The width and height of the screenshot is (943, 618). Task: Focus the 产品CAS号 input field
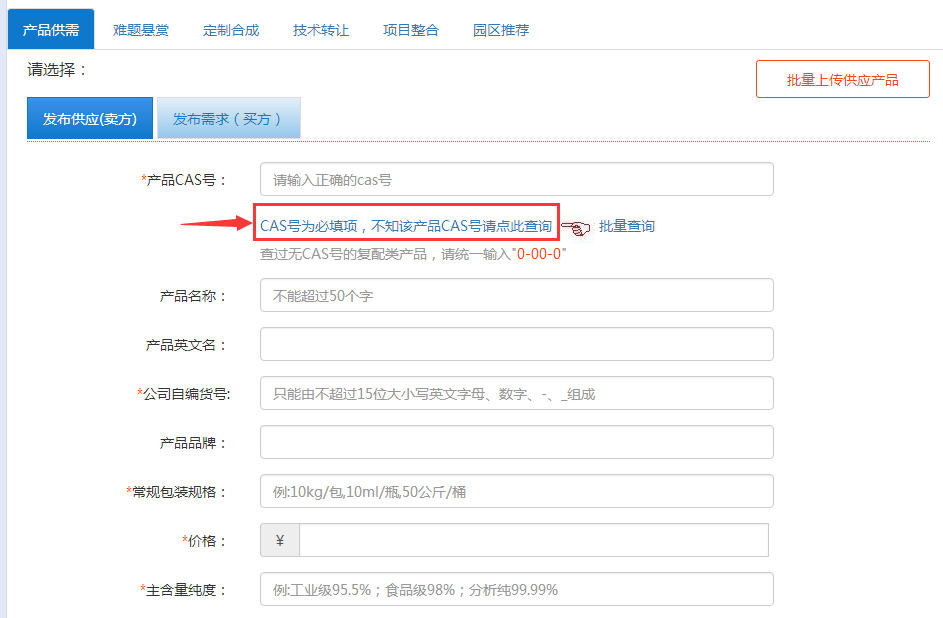(x=516, y=180)
